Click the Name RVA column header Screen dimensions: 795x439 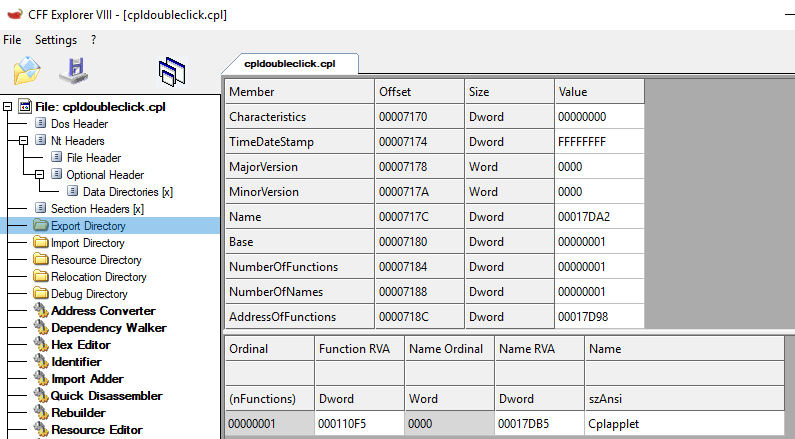pyautogui.click(x=539, y=348)
